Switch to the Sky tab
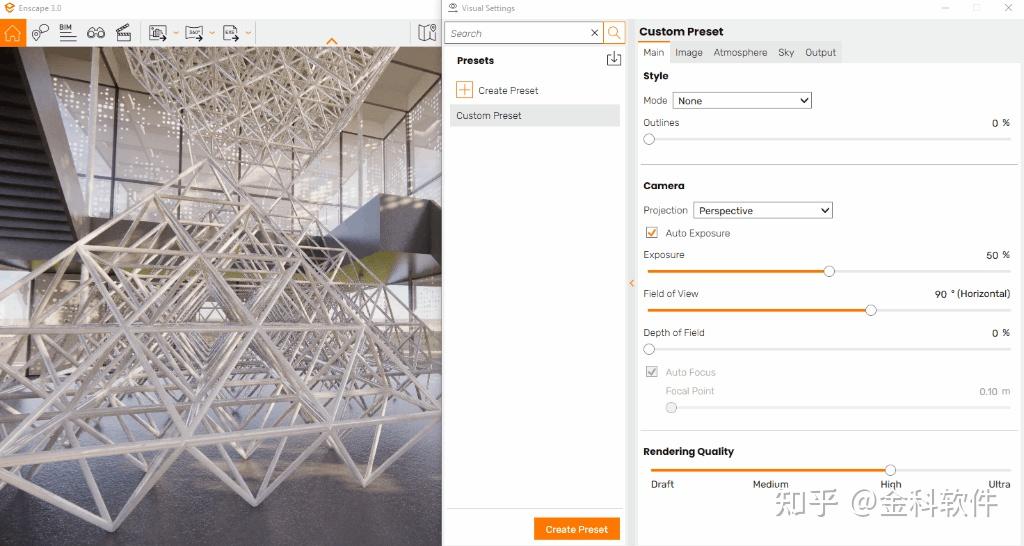Viewport: 1024px width, 546px height. pos(786,52)
